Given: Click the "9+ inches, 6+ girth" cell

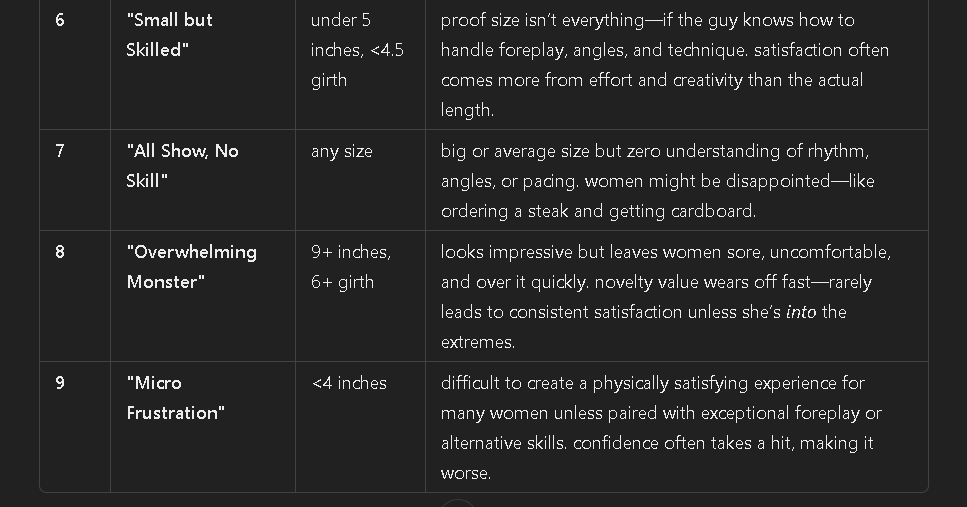Looking at the screenshot, I should tap(350, 267).
